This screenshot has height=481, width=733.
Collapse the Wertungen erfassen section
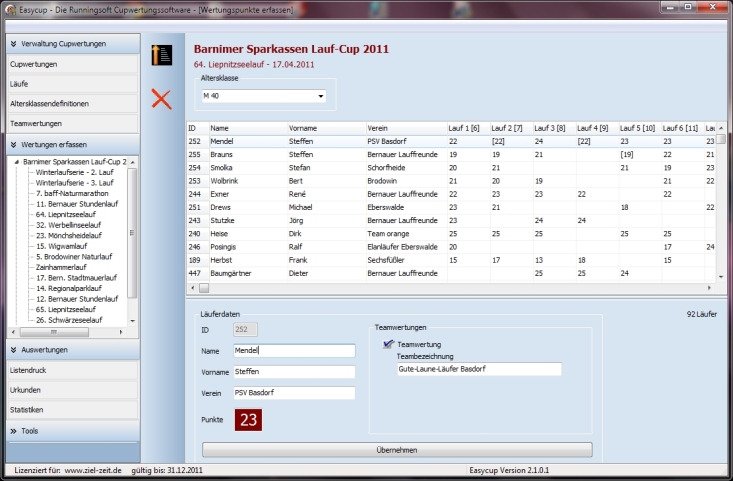12,145
